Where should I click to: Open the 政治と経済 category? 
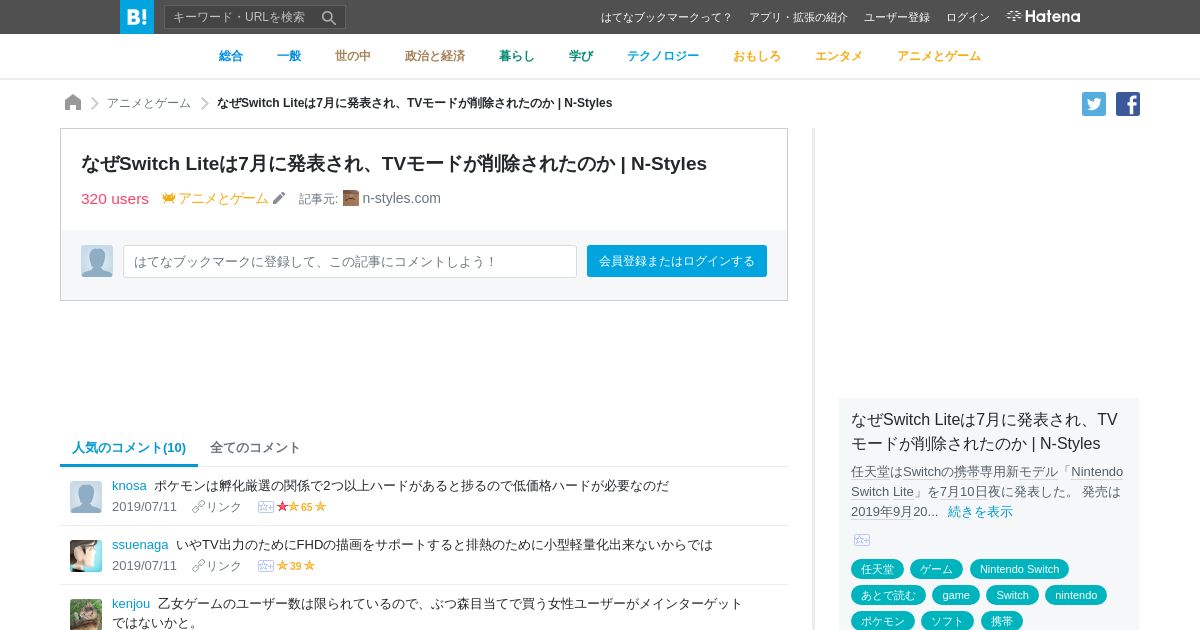(435, 56)
